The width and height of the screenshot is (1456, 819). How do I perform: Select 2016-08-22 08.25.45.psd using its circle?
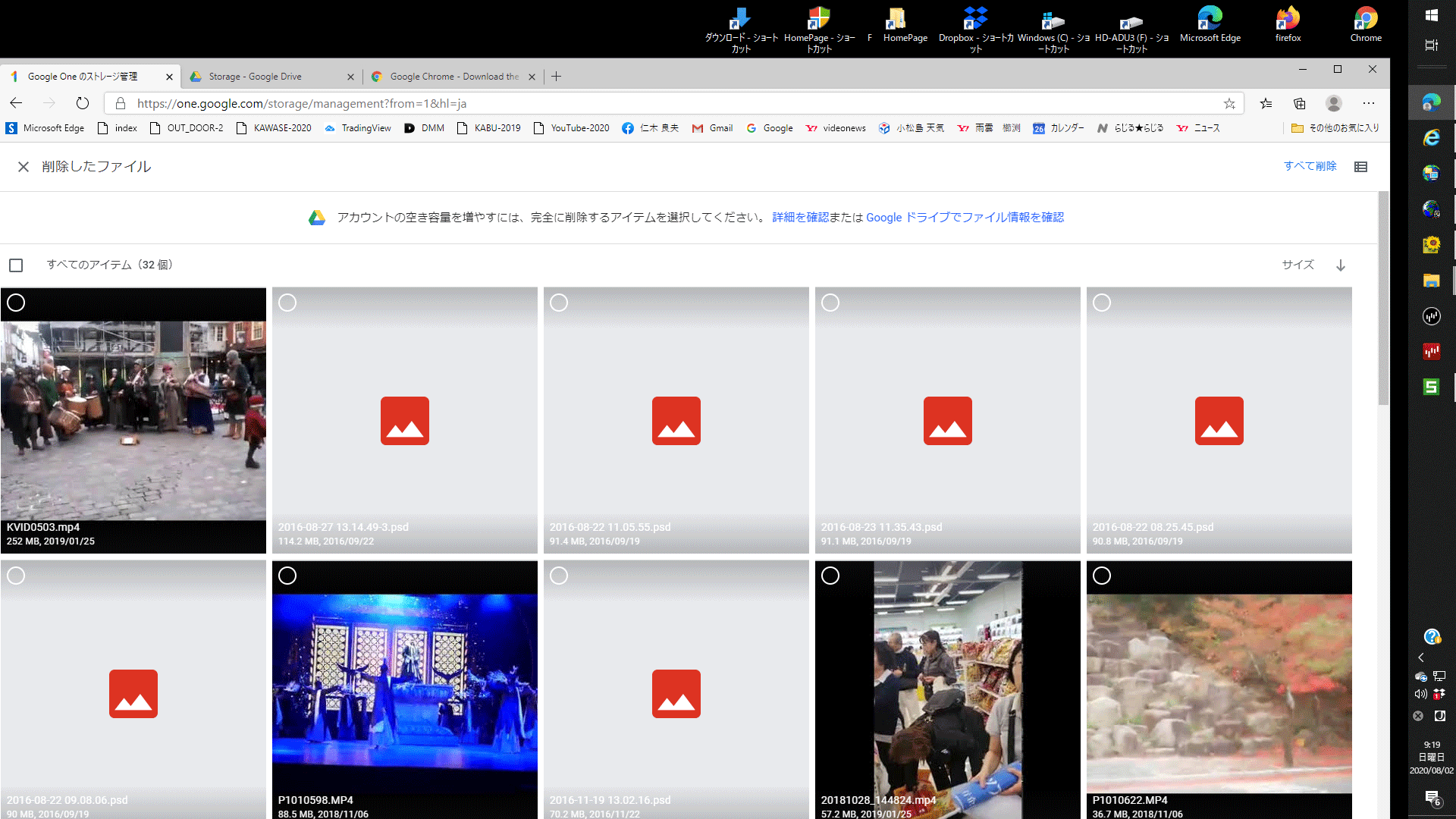click(x=1102, y=303)
